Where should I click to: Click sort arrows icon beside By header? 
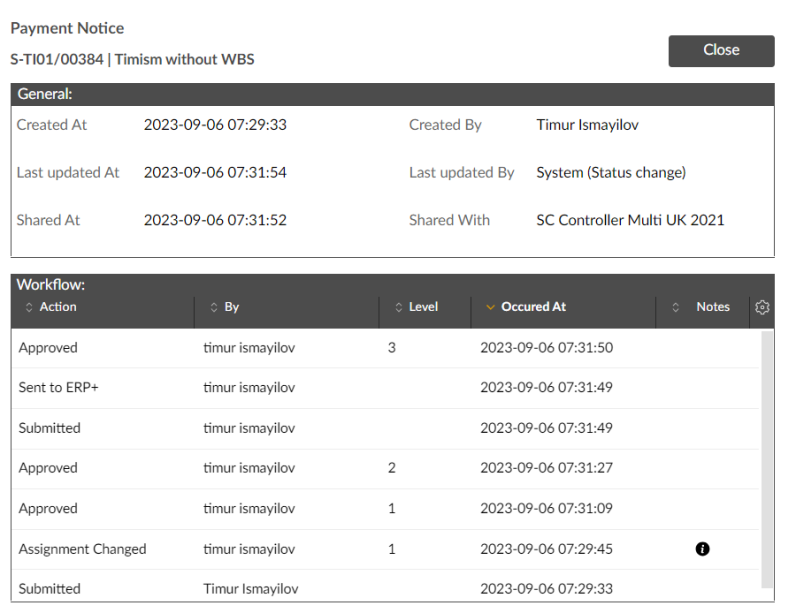(214, 307)
